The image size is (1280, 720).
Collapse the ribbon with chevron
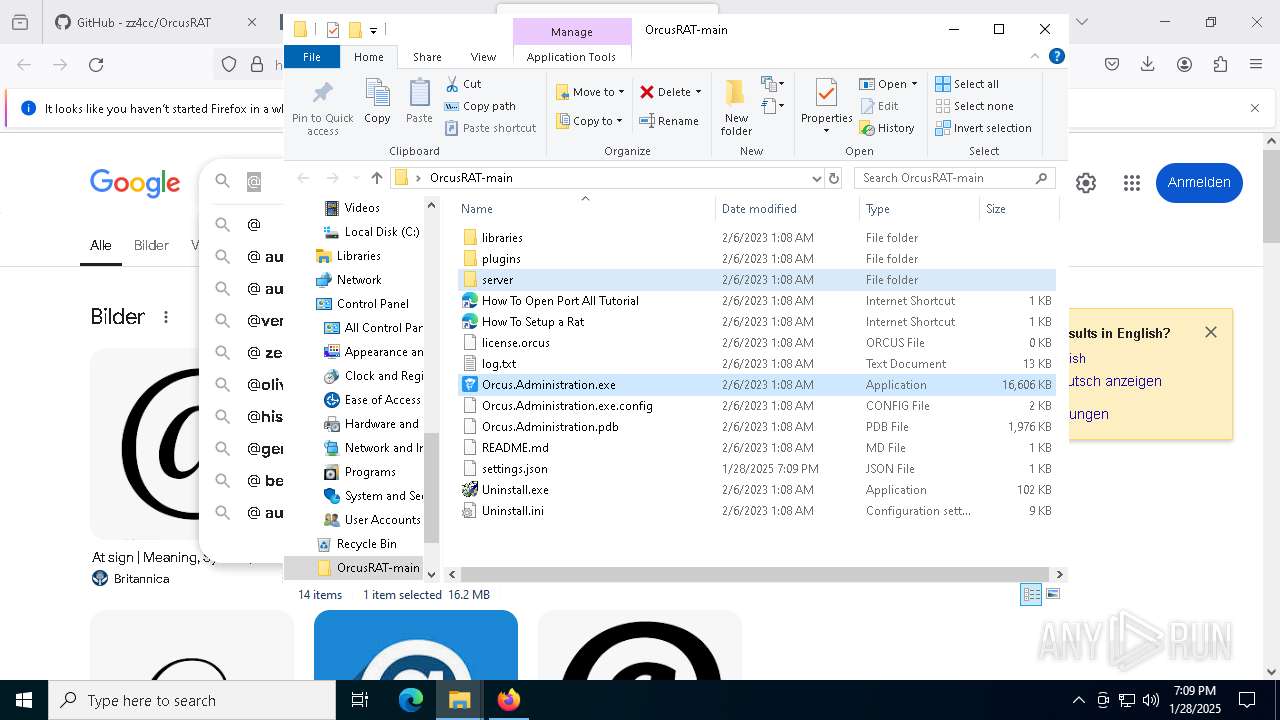coord(1035,56)
